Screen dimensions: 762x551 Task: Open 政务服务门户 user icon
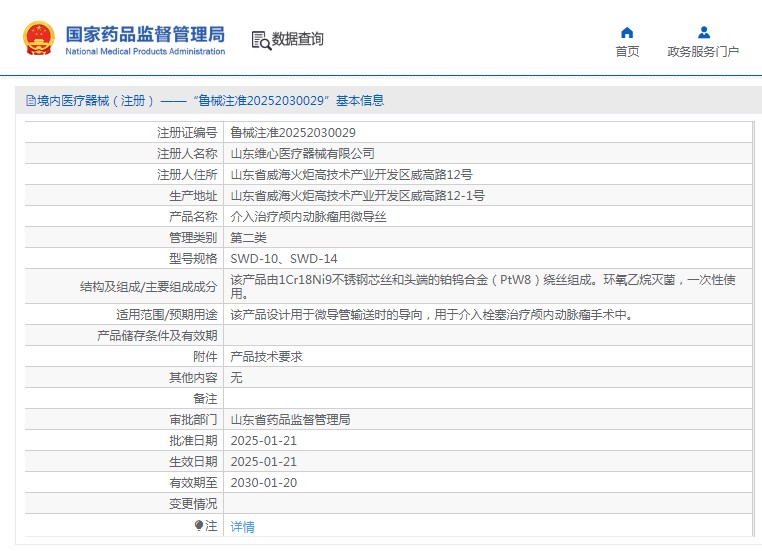[703, 33]
